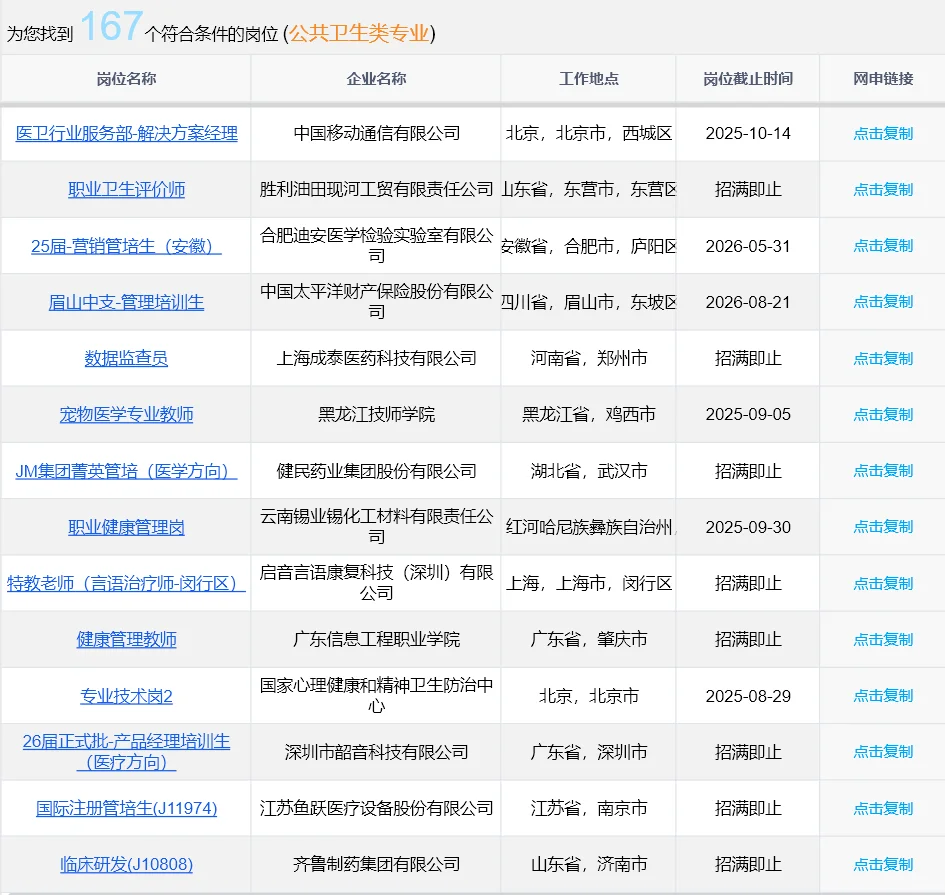
Task: Click the 2025-08-29 deadline cell
Action: click(748, 696)
